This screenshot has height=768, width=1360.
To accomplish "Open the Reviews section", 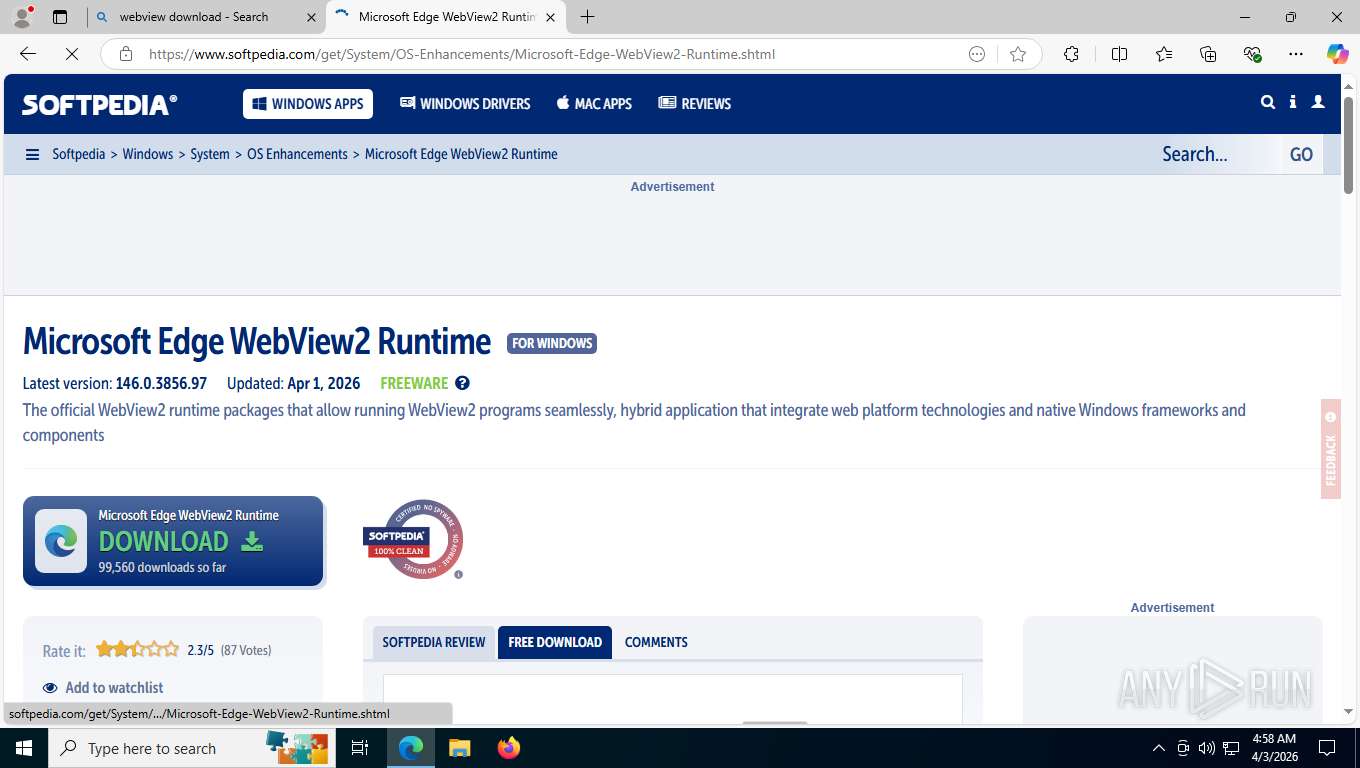I will point(695,104).
